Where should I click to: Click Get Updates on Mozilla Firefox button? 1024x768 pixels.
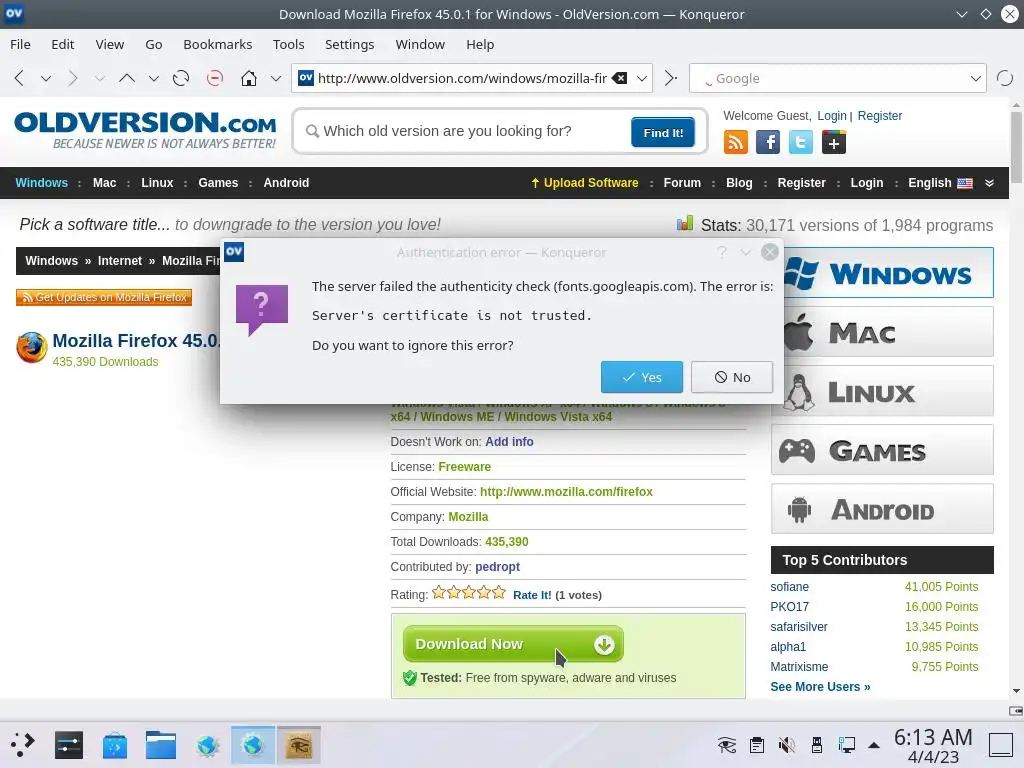(x=104, y=297)
